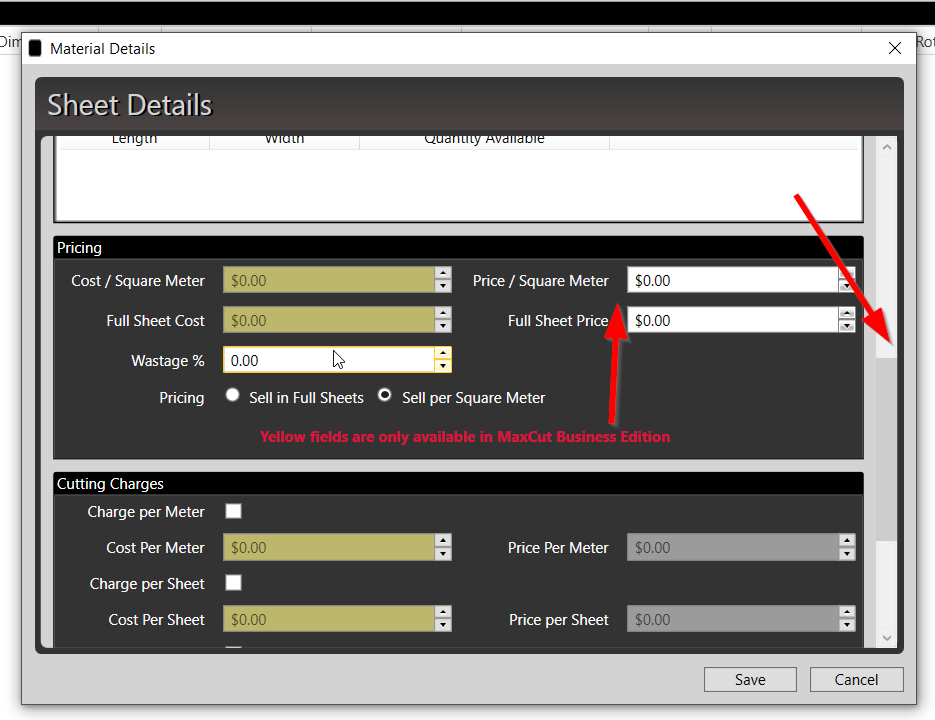Focus the Wastage % input field
The image size is (935, 720).
coord(328,360)
